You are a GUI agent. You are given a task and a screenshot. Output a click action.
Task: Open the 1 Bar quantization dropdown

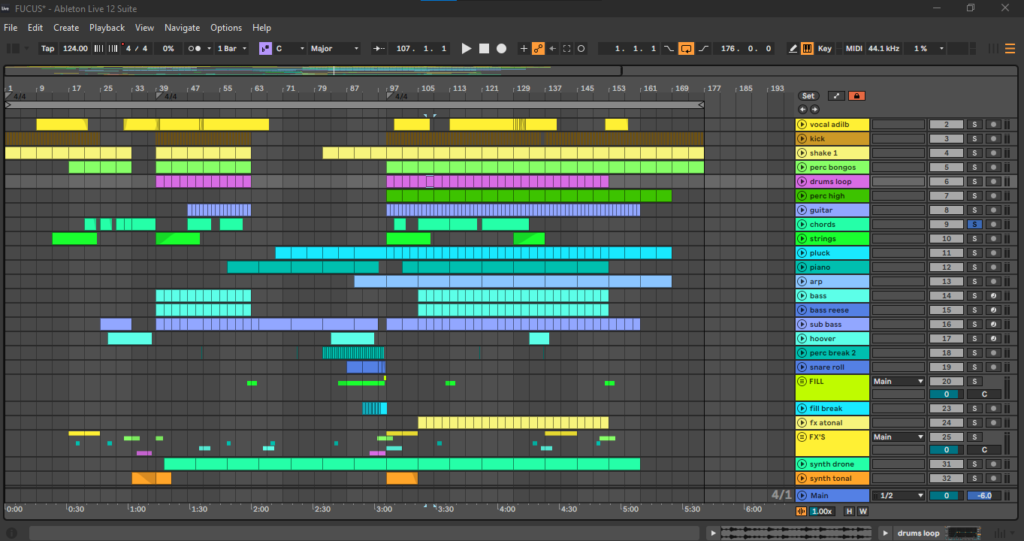point(231,48)
